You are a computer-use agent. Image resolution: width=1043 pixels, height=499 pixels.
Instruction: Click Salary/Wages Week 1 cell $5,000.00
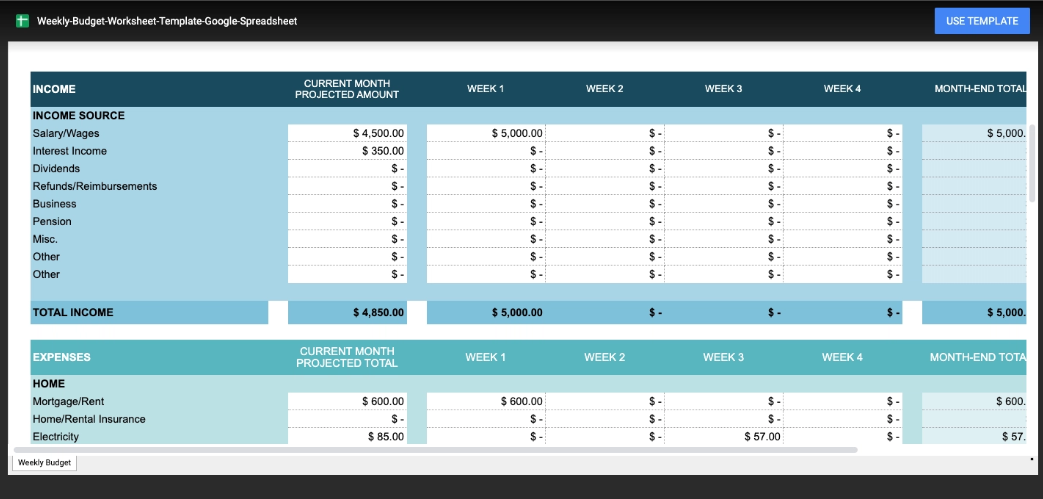pyautogui.click(x=486, y=133)
